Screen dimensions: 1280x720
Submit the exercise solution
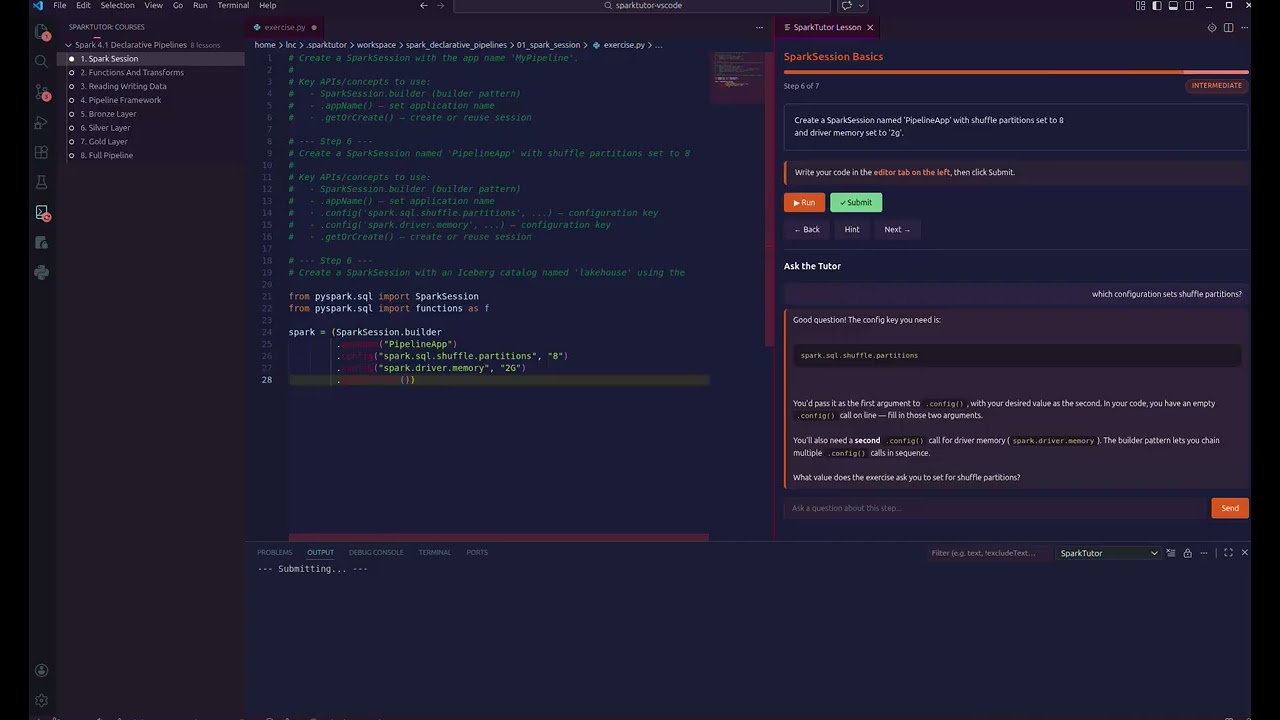pos(856,202)
